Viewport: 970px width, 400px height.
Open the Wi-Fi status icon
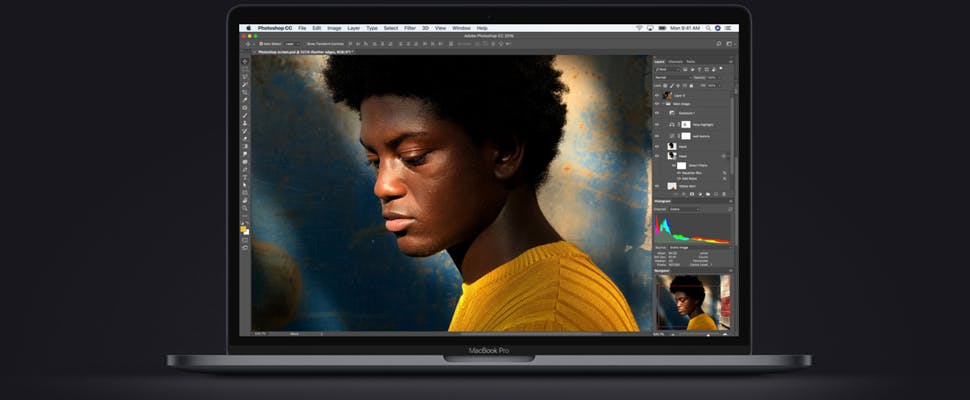[x=639, y=28]
